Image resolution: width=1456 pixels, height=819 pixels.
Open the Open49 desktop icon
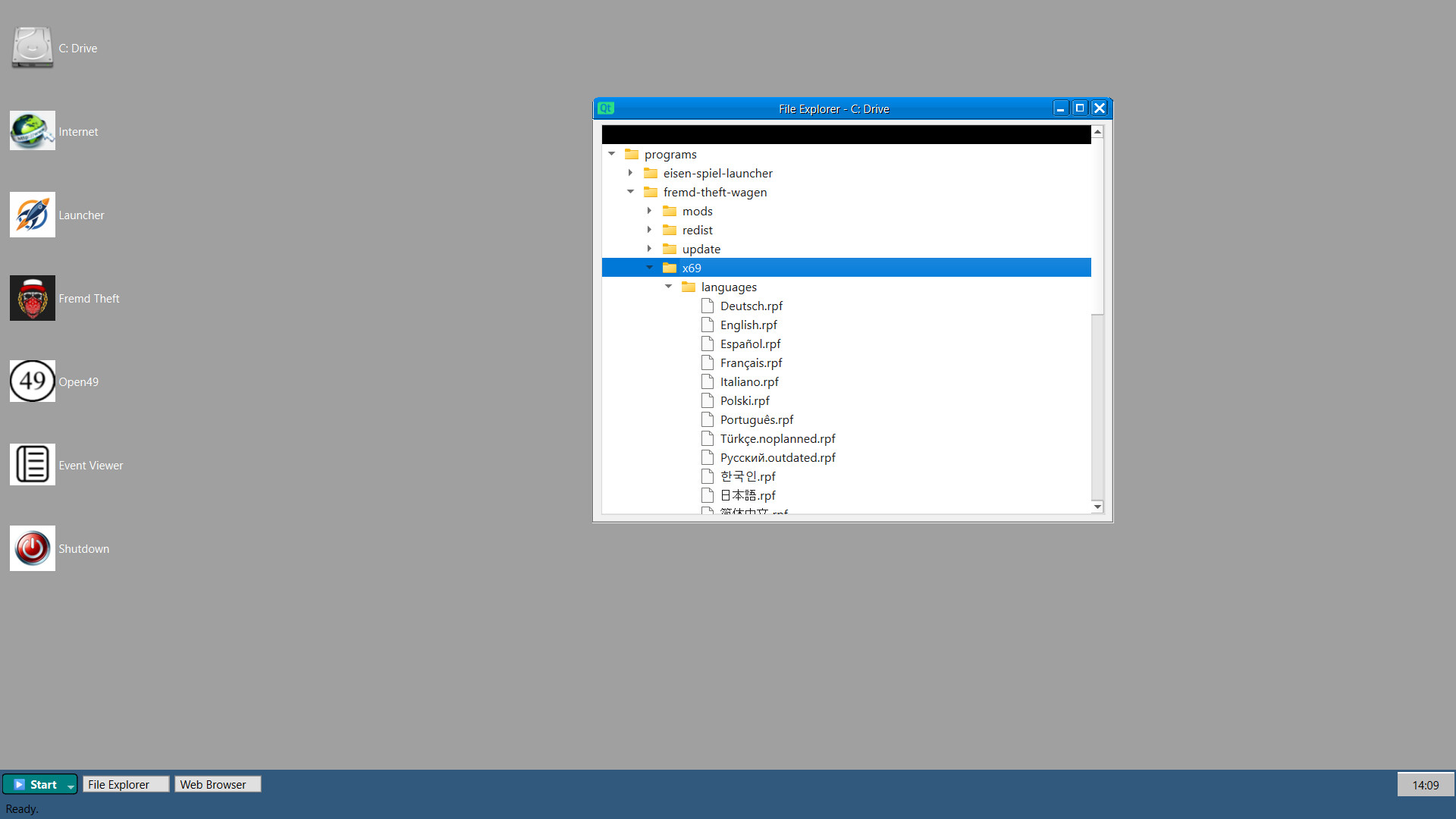coord(32,381)
